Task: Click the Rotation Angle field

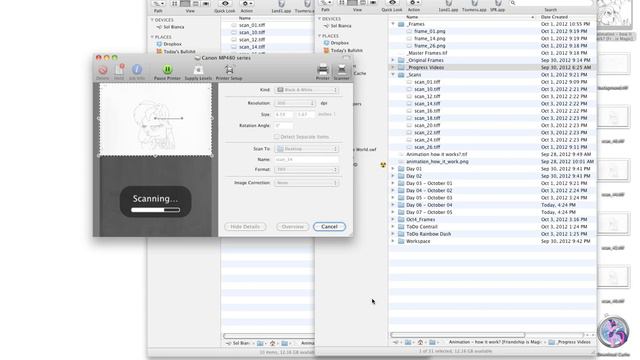Action: point(284,126)
